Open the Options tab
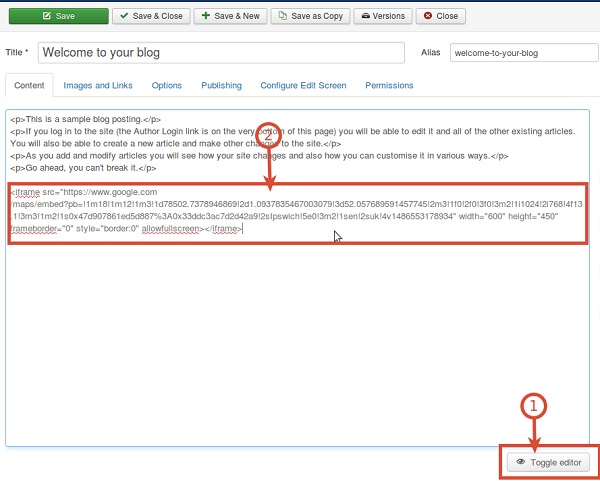This screenshot has width=600, height=481. tap(167, 85)
